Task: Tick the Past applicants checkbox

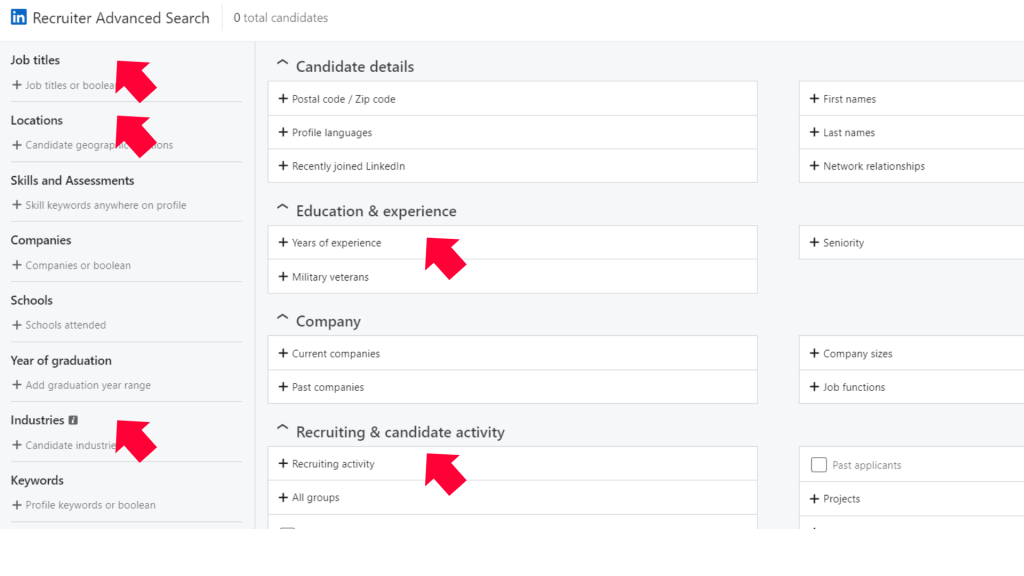Action: pyautogui.click(x=819, y=465)
